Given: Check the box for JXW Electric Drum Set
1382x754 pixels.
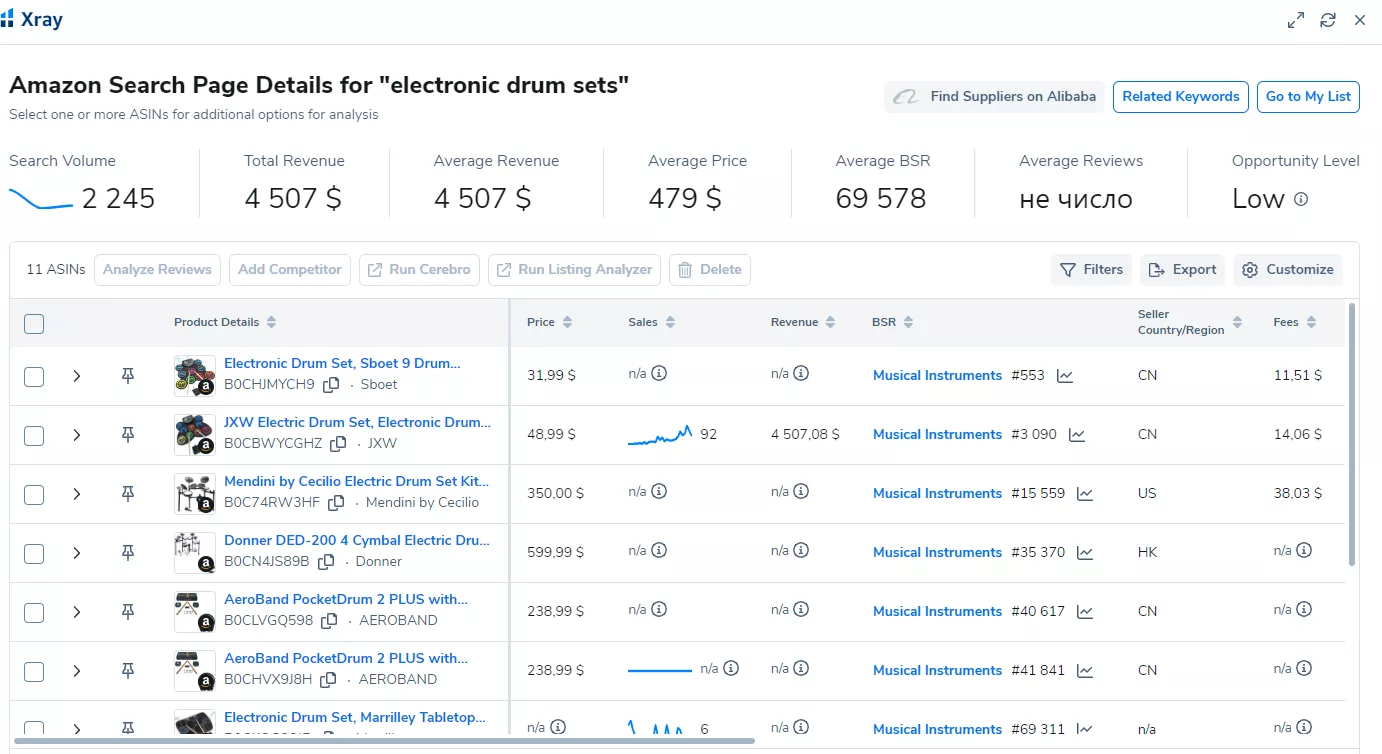Looking at the screenshot, I should 34,435.
